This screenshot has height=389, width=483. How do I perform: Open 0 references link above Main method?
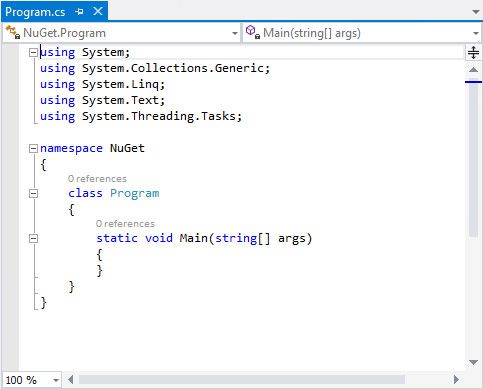[x=125, y=224]
